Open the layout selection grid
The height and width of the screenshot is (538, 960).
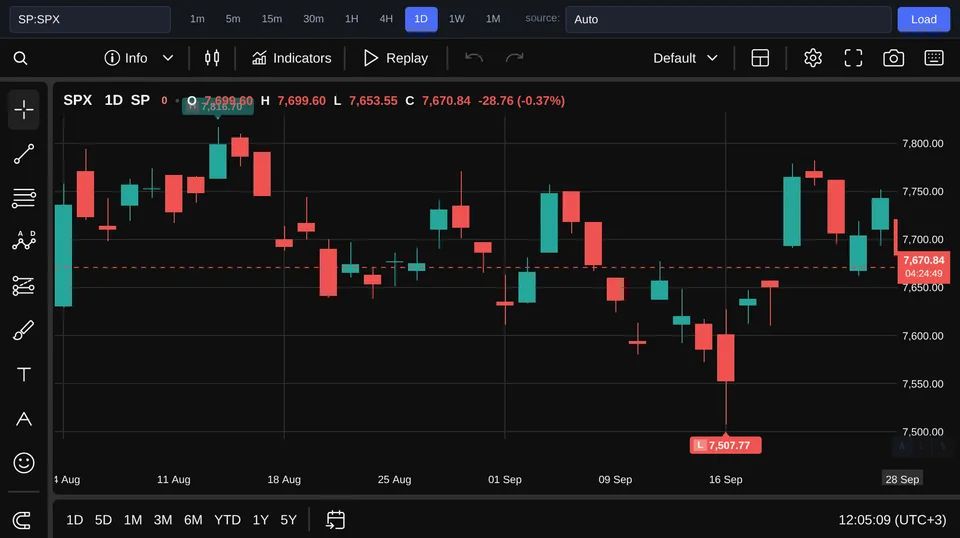click(760, 58)
